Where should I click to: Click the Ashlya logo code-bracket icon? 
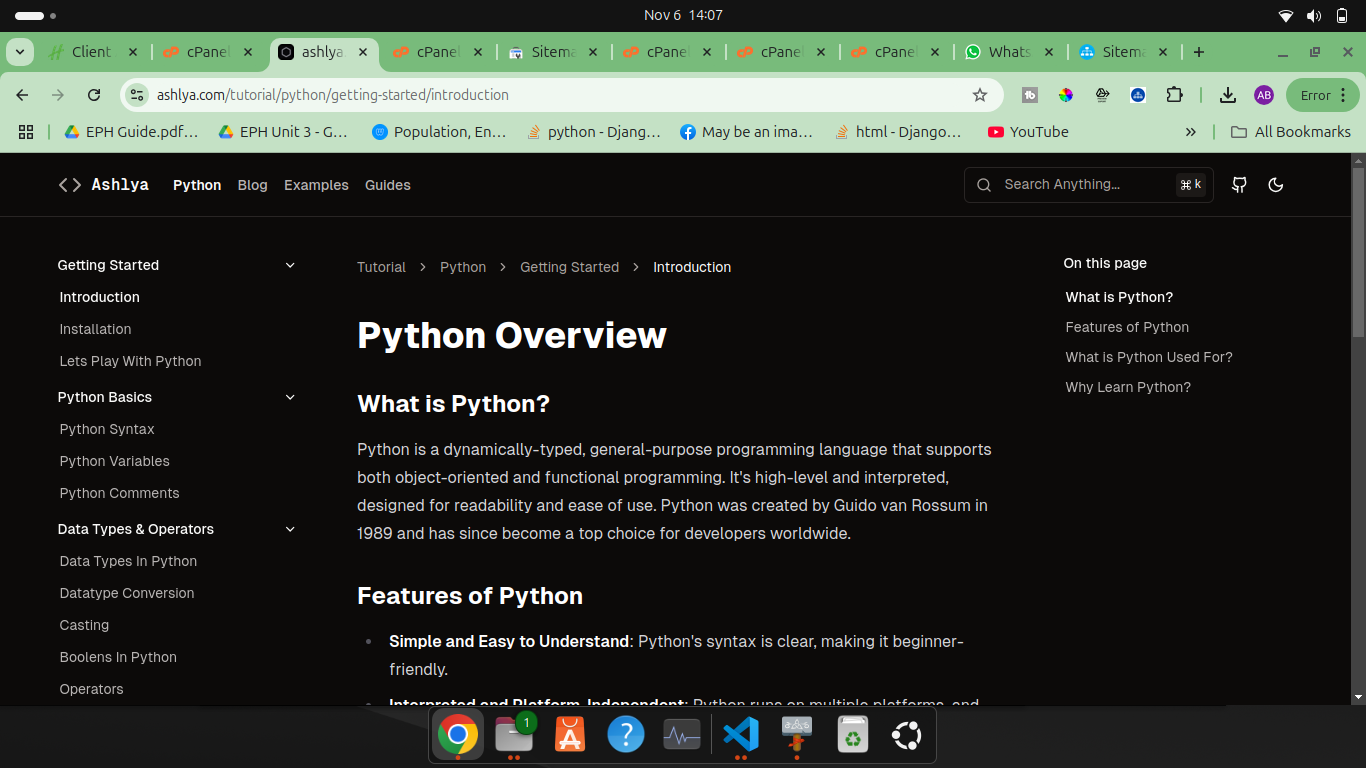point(70,185)
